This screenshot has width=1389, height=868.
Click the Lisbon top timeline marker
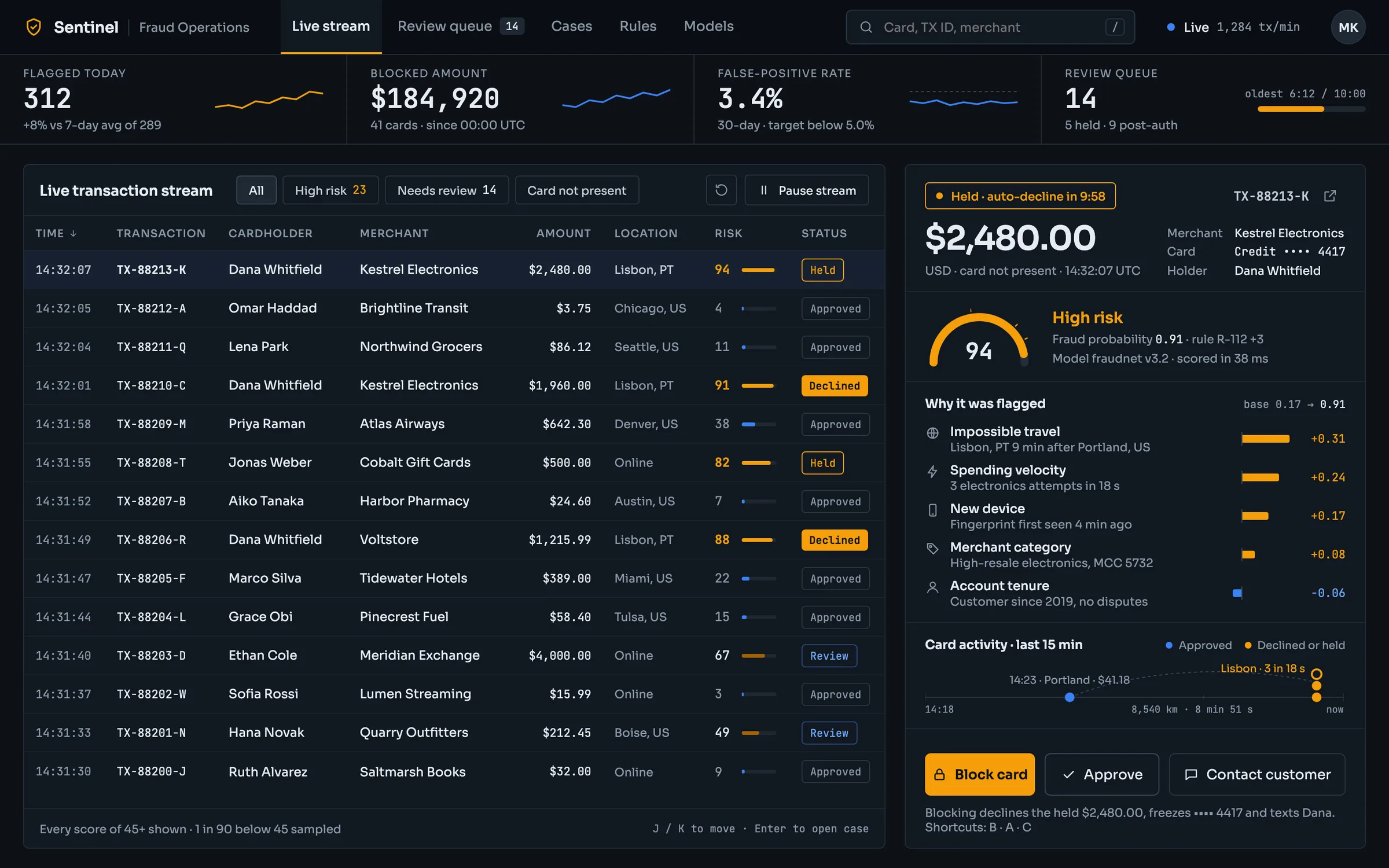tap(1316, 674)
